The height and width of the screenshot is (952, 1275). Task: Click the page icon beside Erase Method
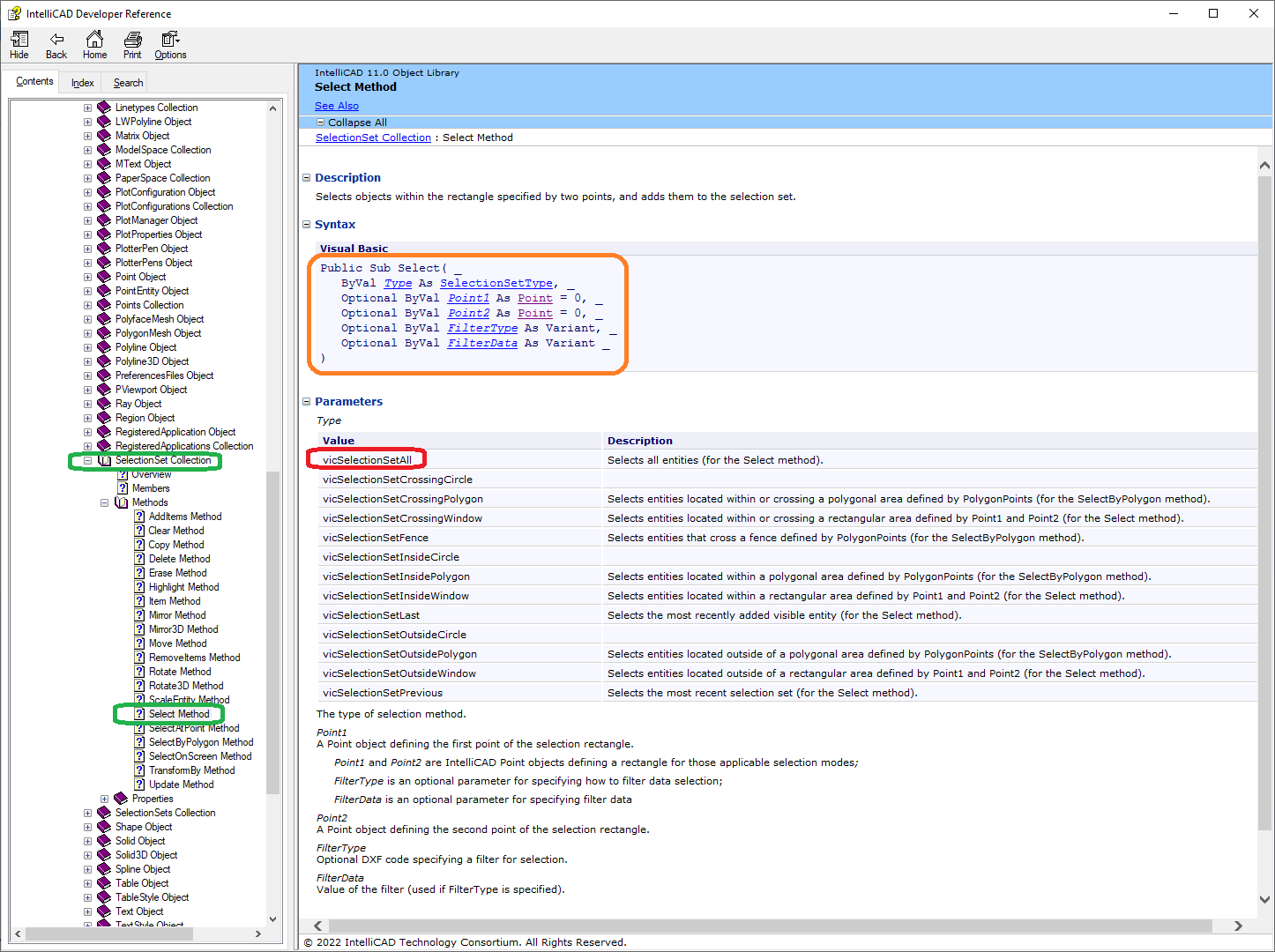pyautogui.click(x=139, y=573)
